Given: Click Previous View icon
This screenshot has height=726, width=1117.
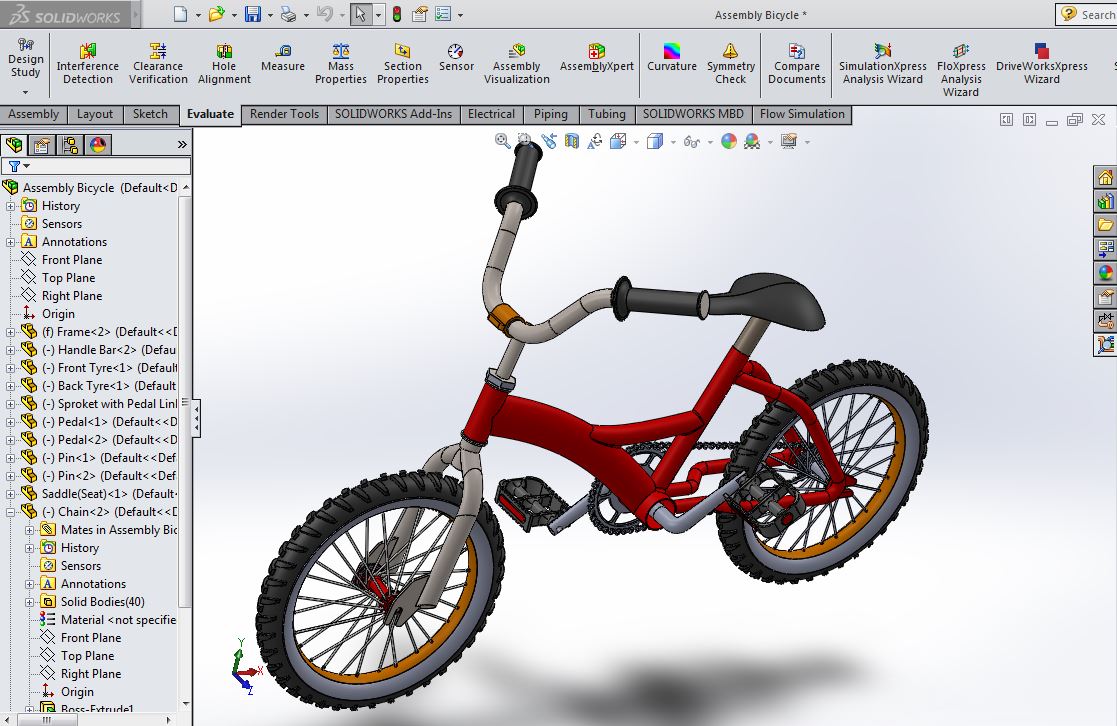Looking at the screenshot, I should pyautogui.click(x=549, y=141).
